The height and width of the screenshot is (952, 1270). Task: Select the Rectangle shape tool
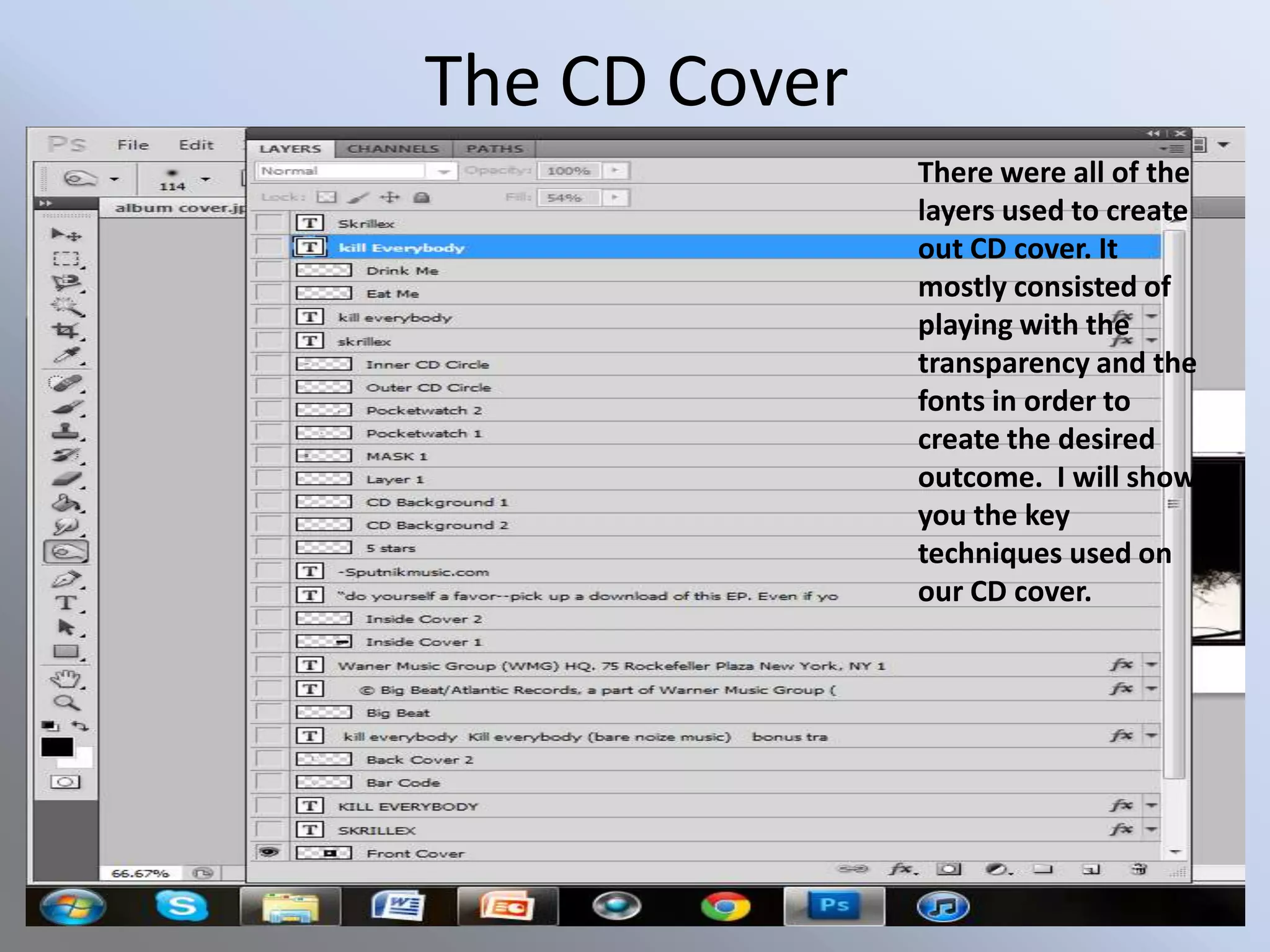[66, 651]
